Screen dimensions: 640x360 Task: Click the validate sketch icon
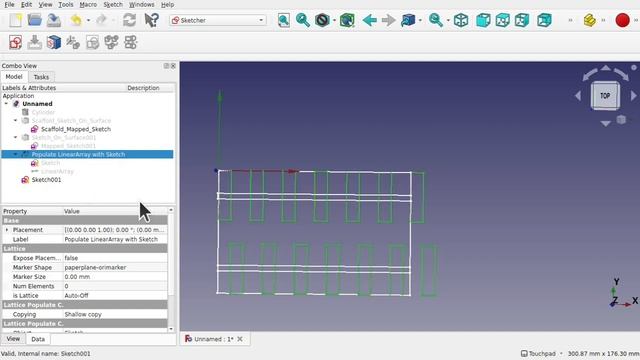(x=92, y=42)
